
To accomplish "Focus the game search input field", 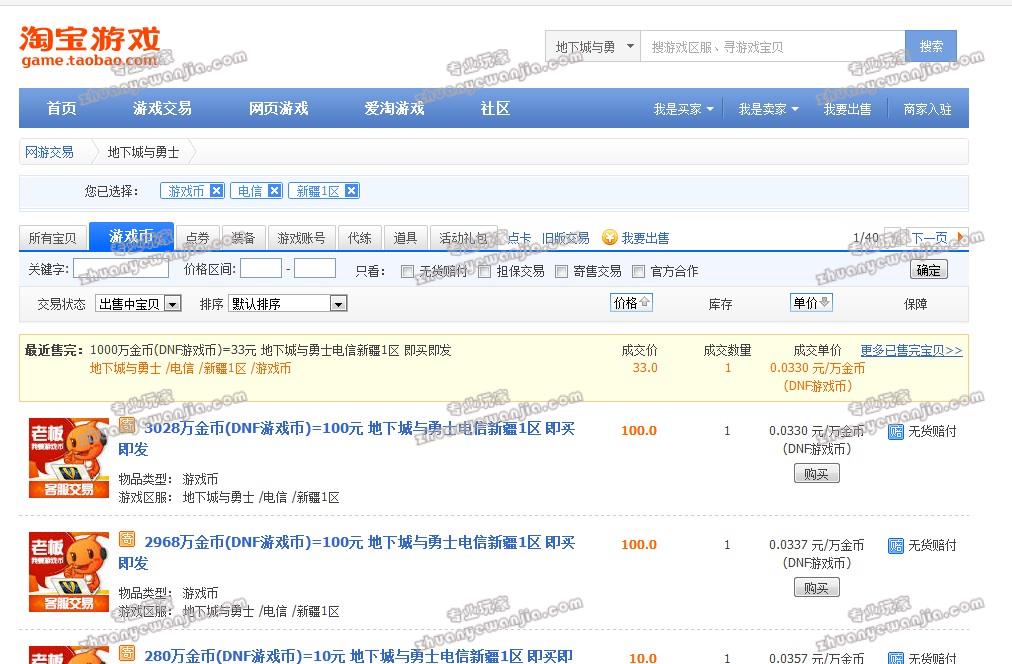I will [773, 46].
